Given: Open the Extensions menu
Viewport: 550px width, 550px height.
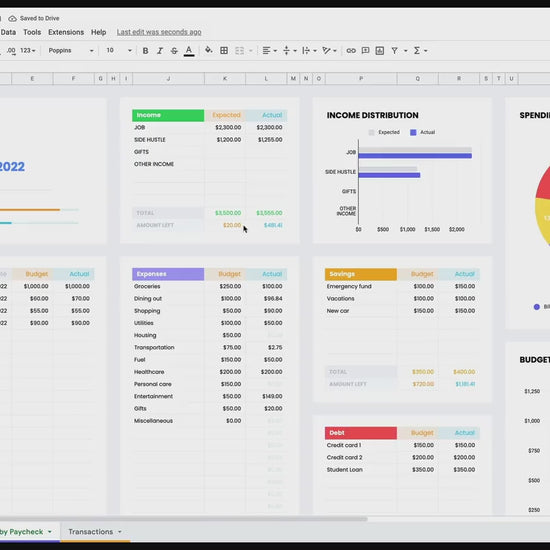Looking at the screenshot, I should tap(66, 32).
